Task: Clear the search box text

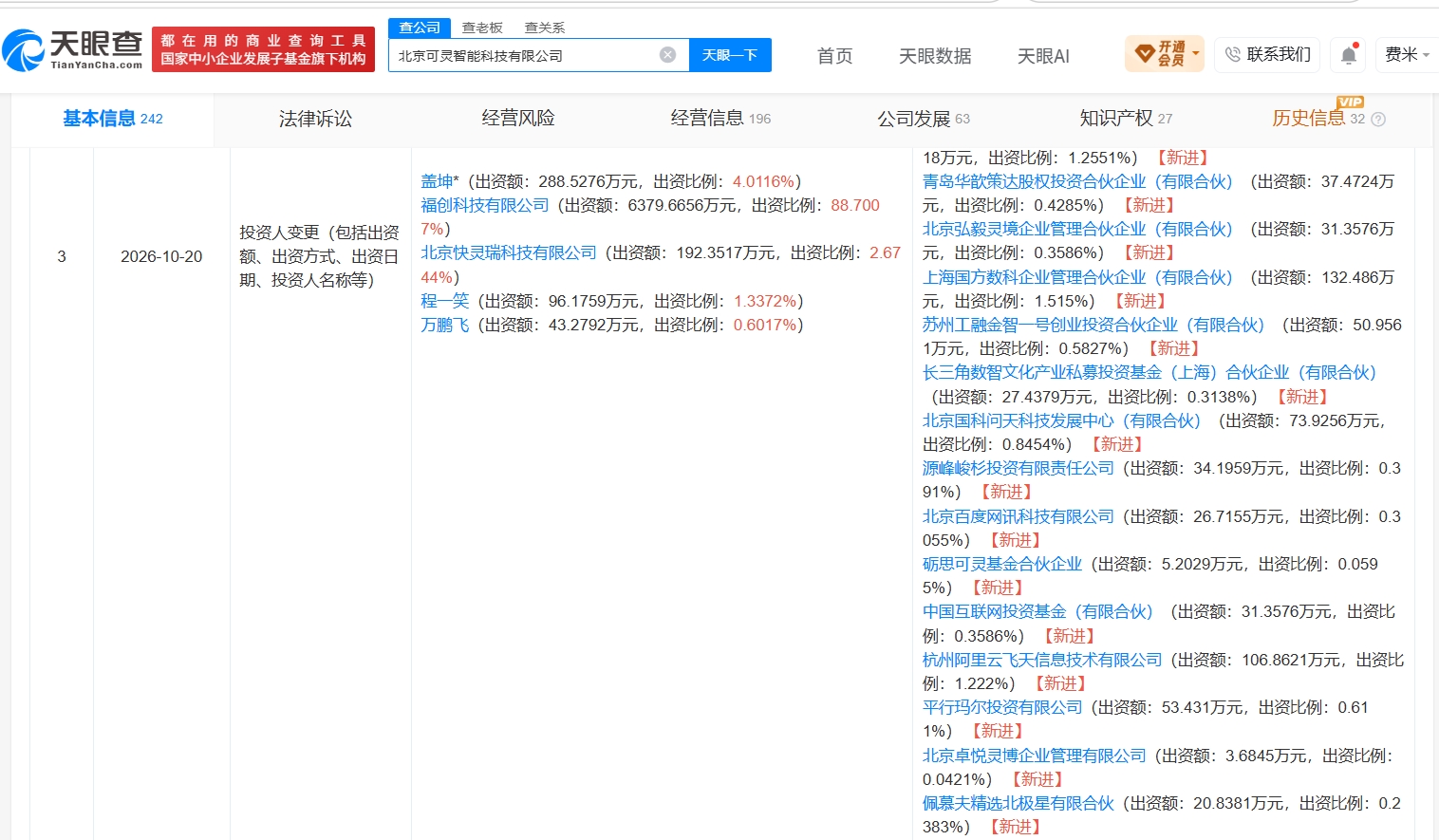Action: 667,55
